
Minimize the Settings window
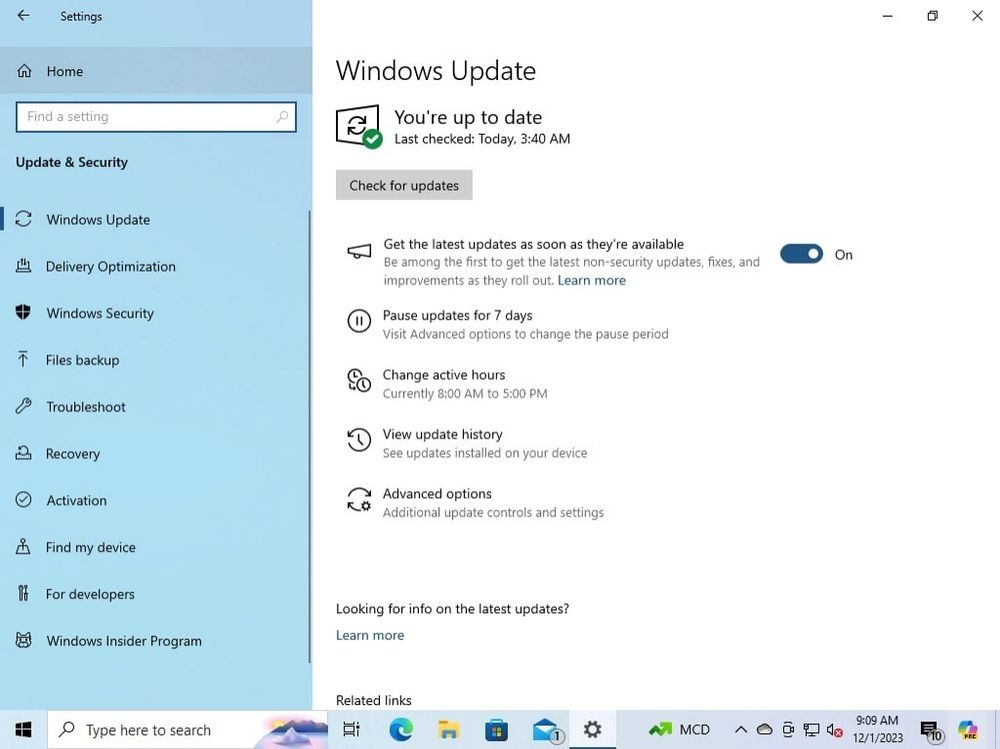(x=888, y=16)
